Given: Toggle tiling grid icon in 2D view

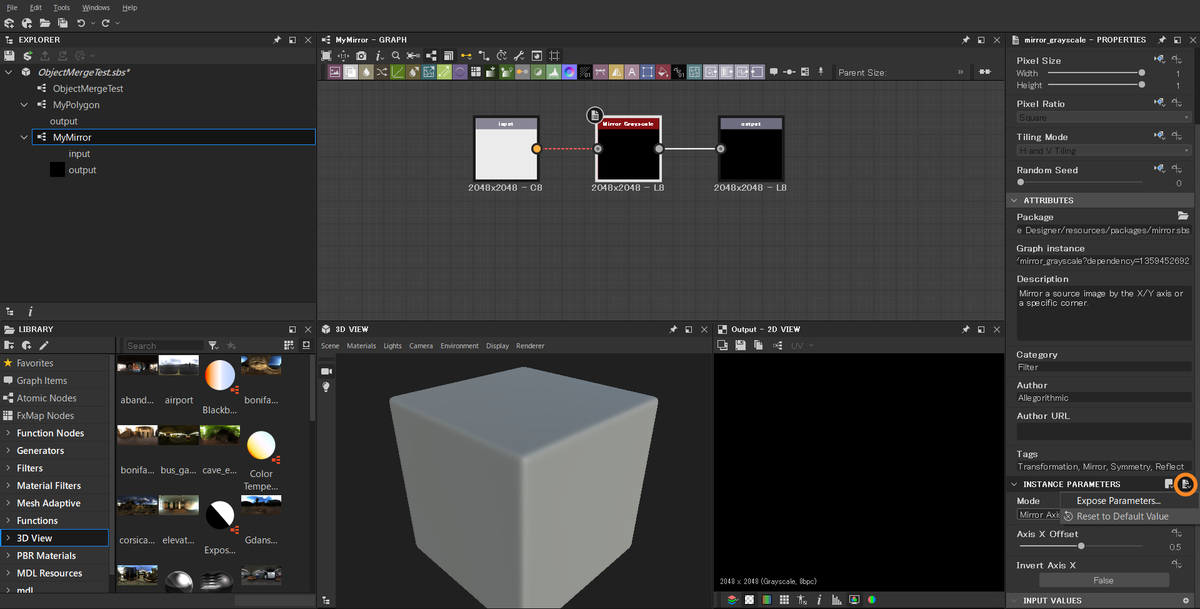Looking at the screenshot, I should [x=784, y=600].
